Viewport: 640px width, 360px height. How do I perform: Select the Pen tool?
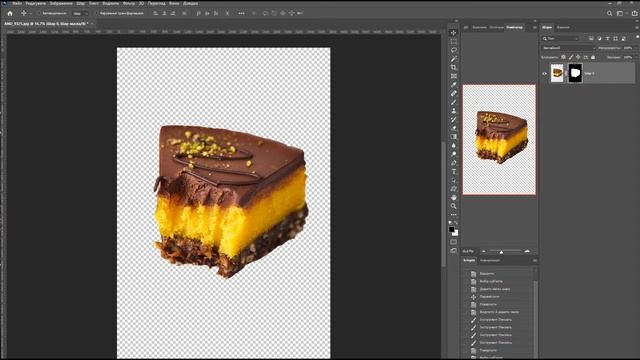(453, 162)
